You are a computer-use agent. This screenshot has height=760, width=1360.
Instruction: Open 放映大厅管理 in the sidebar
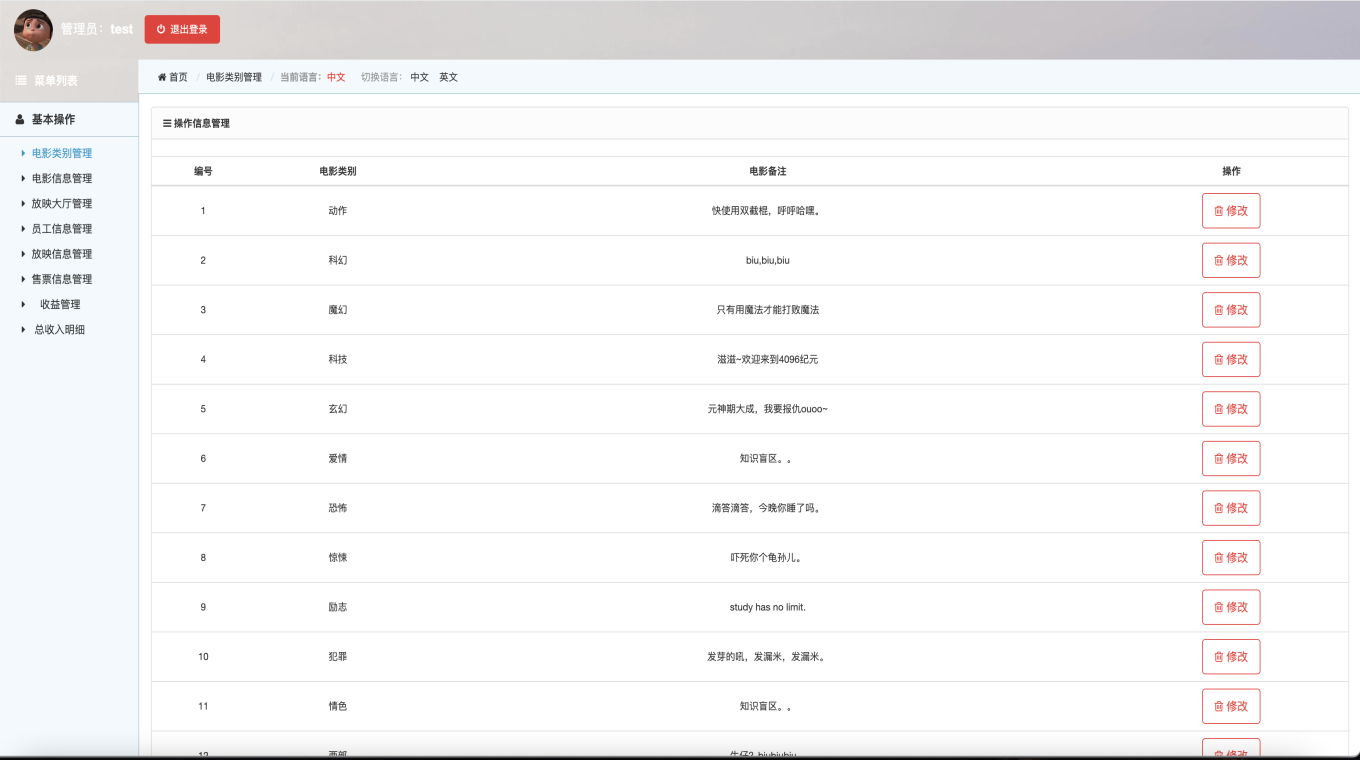point(62,203)
